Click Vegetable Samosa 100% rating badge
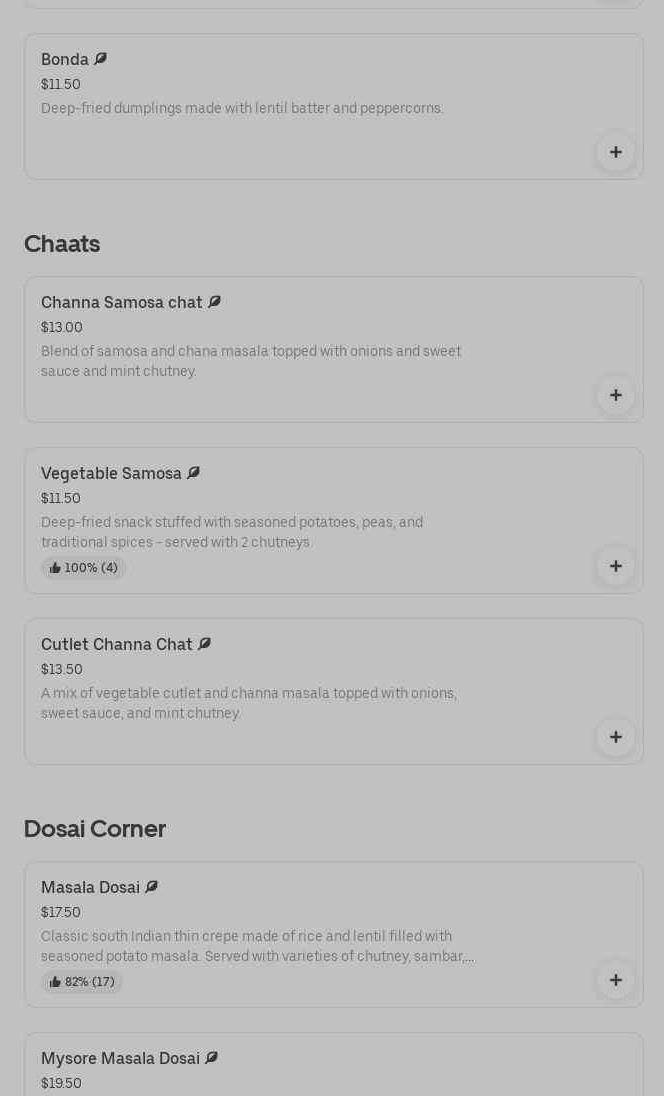This screenshot has height=1096, width=664. (x=84, y=568)
